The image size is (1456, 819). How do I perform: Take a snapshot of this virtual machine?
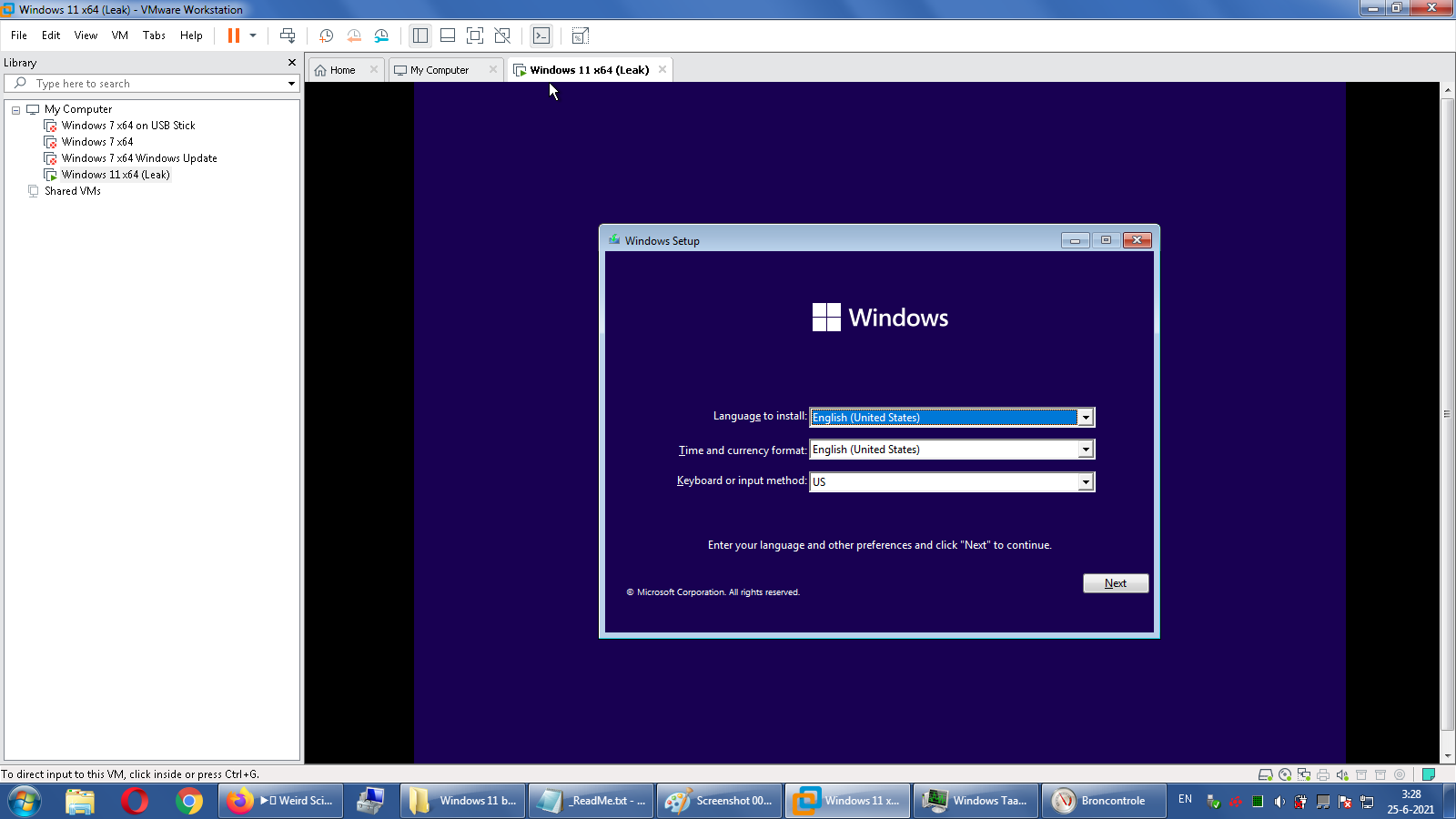(x=326, y=35)
